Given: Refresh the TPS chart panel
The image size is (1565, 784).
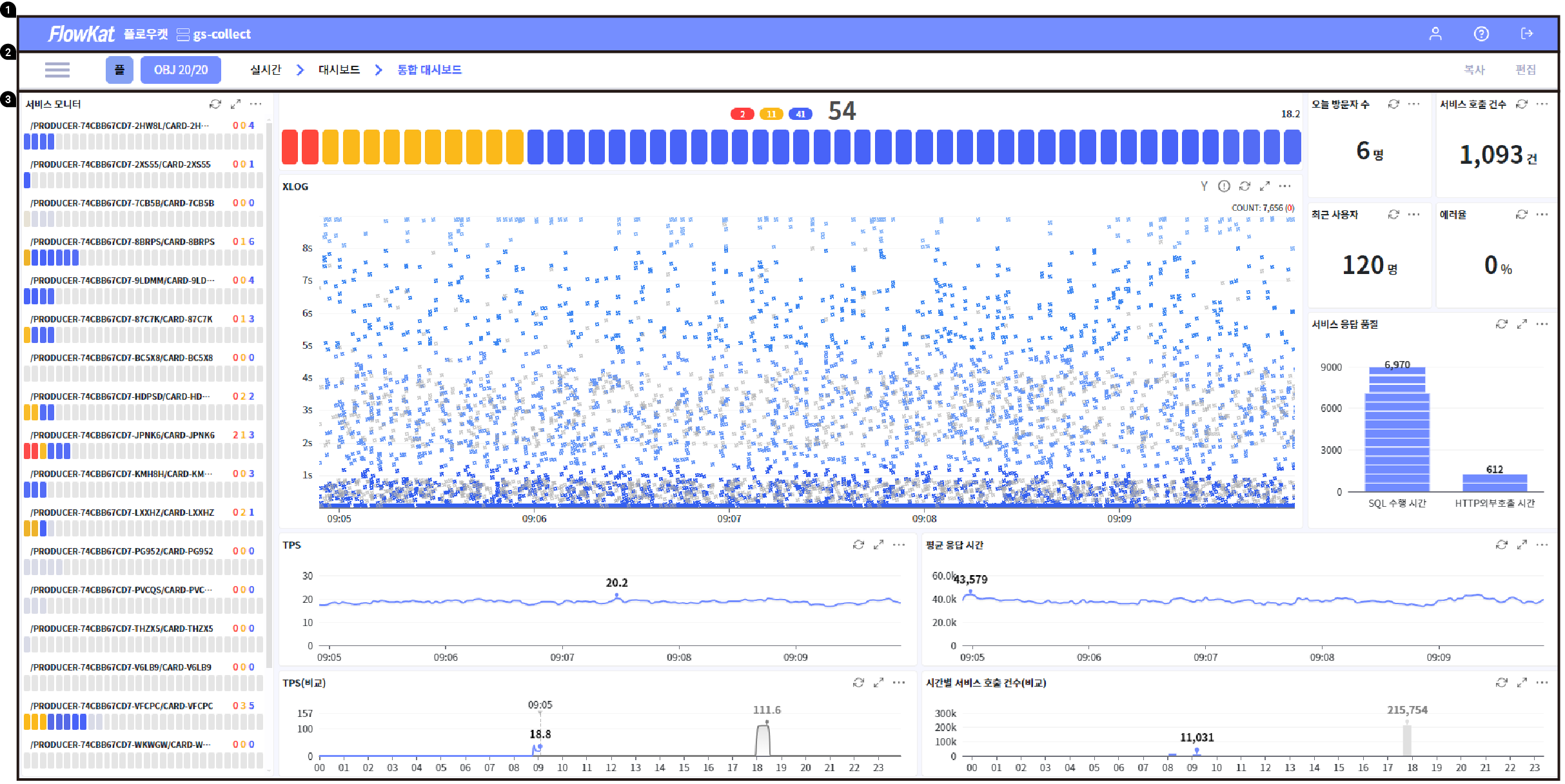Looking at the screenshot, I should click(x=858, y=545).
